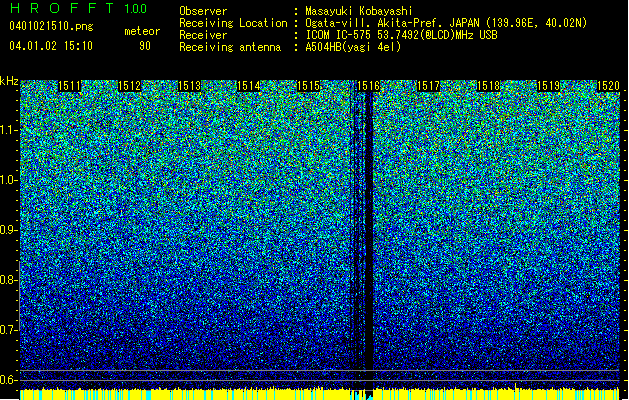
Task: Click the 1519 time marker
Action: [548, 86]
